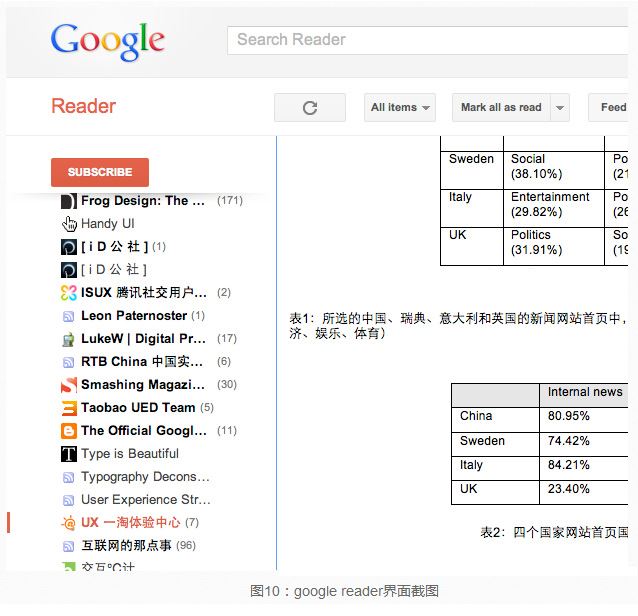Click RSS icon beside Leon Paternoster
638x616 pixels.
pyautogui.click(x=68, y=316)
